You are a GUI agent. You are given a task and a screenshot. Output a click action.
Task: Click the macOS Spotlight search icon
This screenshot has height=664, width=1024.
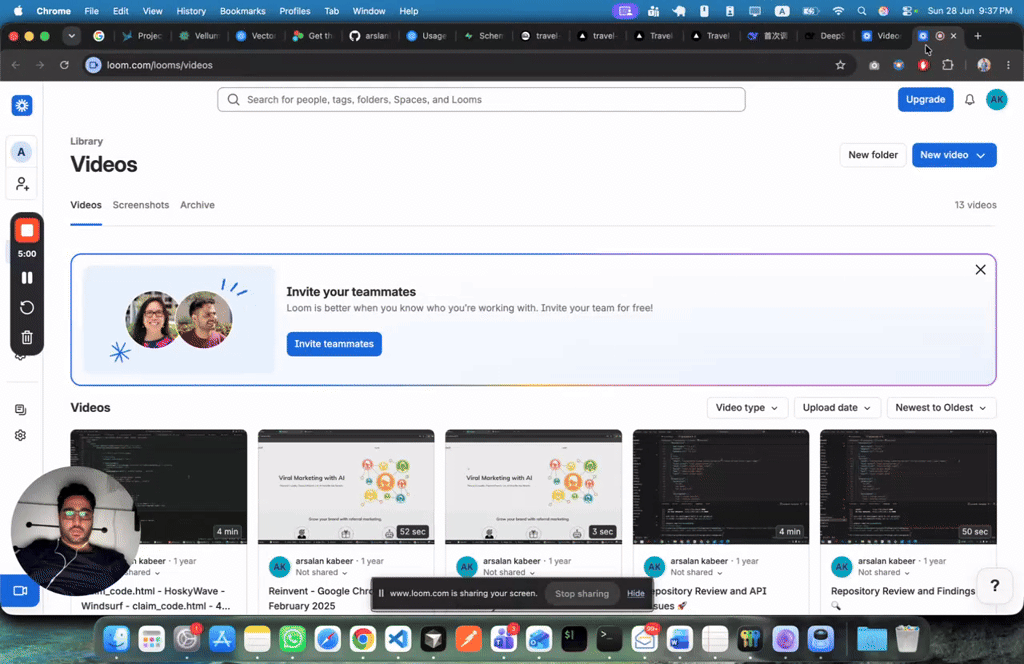click(x=861, y=10)
